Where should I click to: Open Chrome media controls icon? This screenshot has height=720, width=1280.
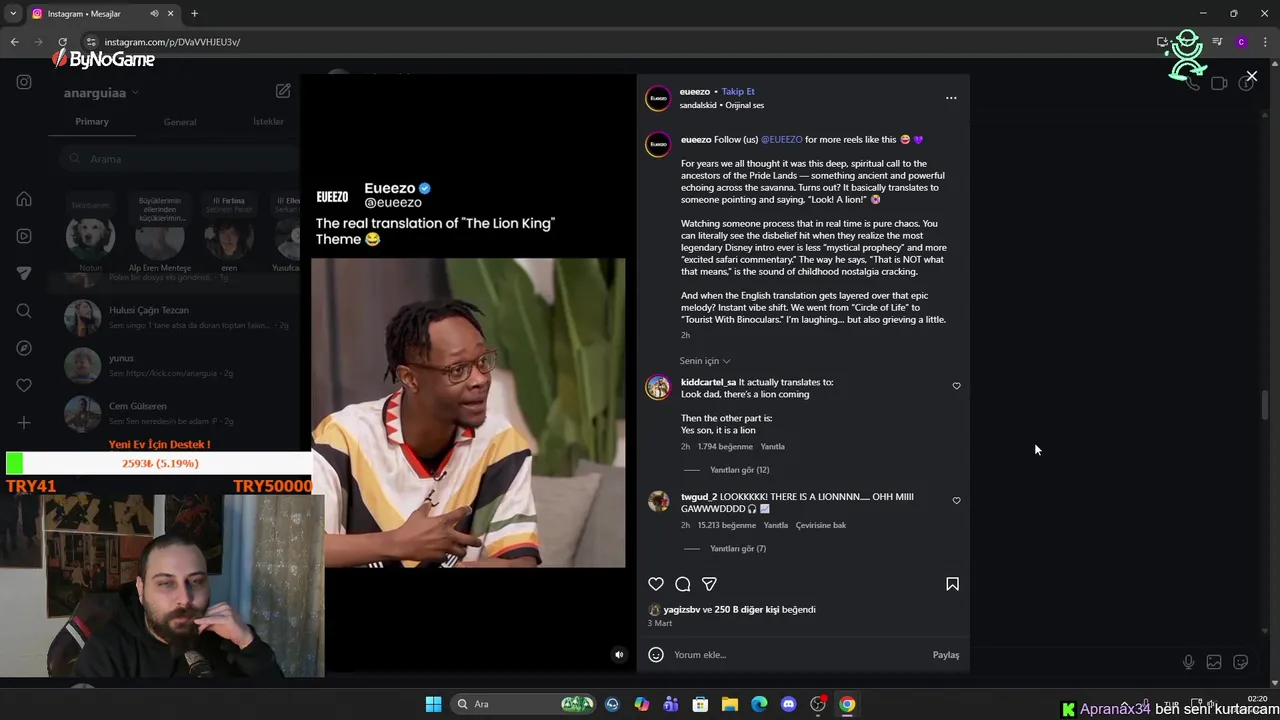[1217, 42]
